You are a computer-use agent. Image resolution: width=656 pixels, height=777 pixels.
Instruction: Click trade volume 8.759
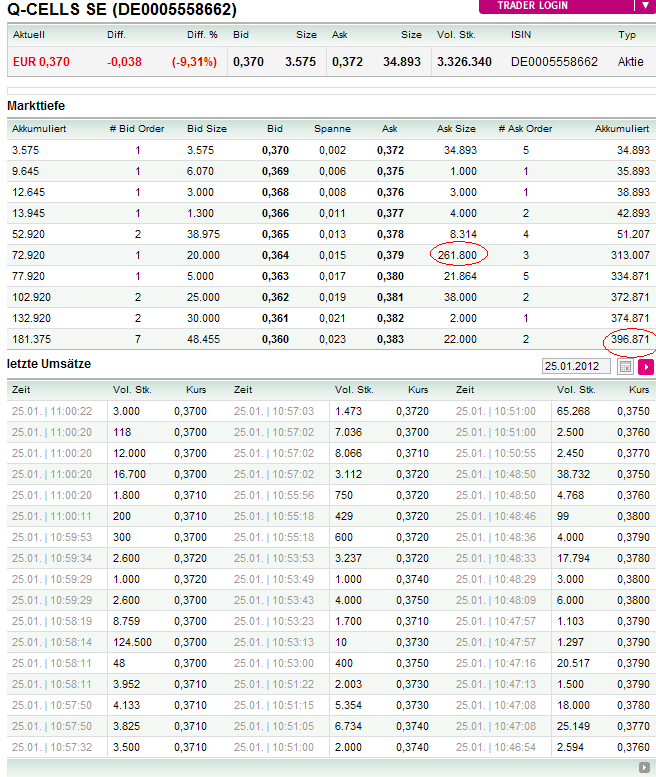point(126,621)
